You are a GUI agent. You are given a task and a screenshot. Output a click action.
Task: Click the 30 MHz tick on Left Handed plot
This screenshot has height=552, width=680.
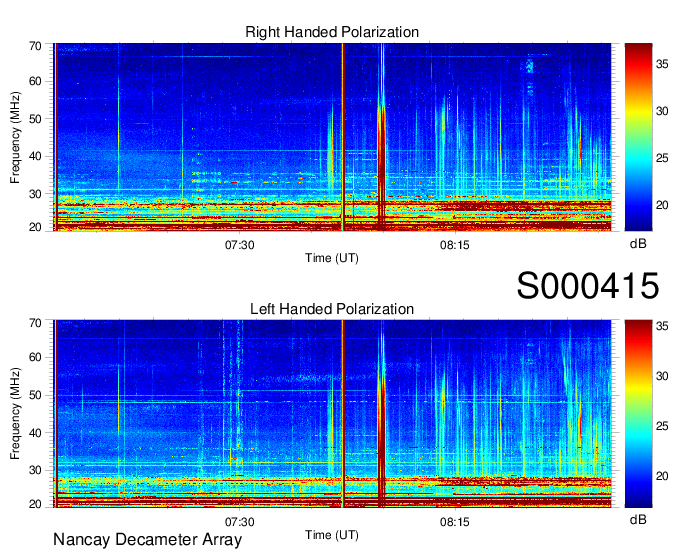point(35,470)
